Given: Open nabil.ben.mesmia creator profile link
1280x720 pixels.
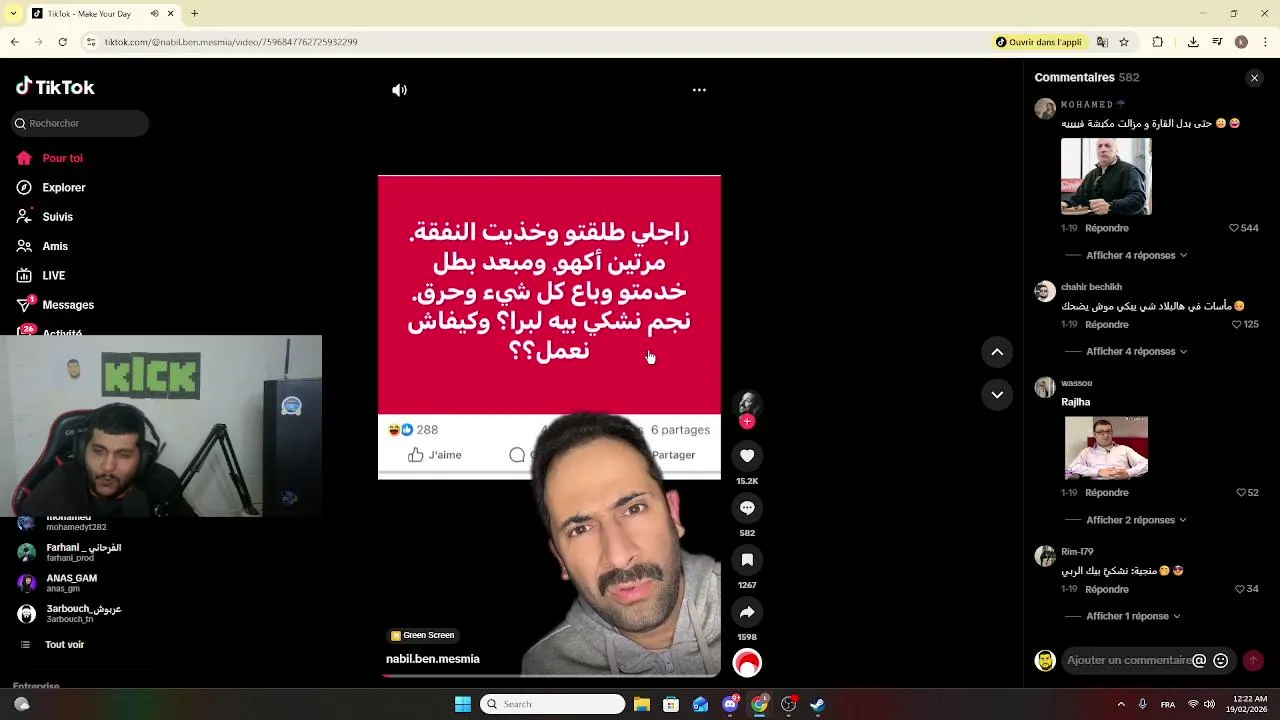Looking at the screenshot, I should (433, 659).
